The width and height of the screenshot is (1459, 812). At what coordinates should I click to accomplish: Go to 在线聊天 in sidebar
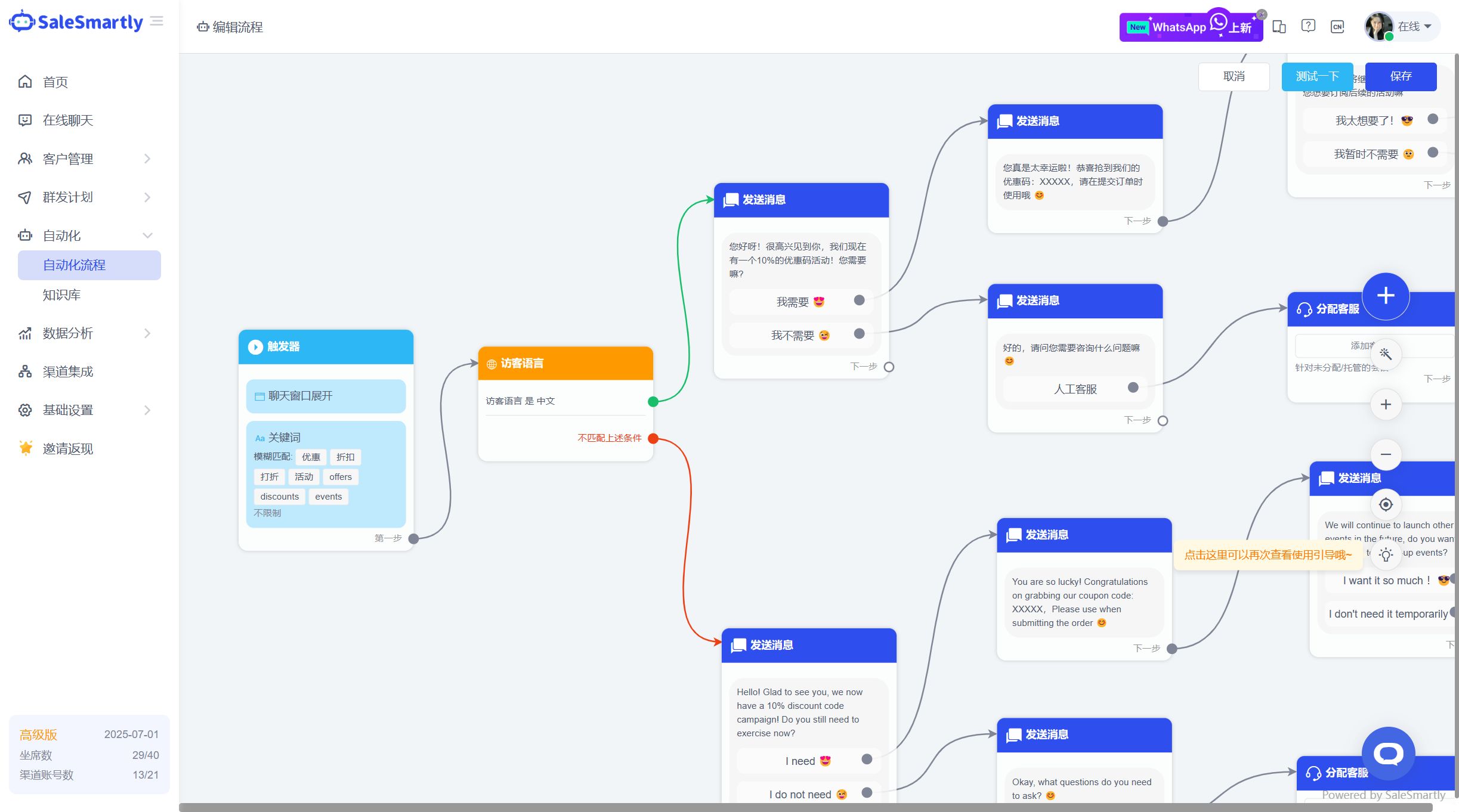point(68,120)
